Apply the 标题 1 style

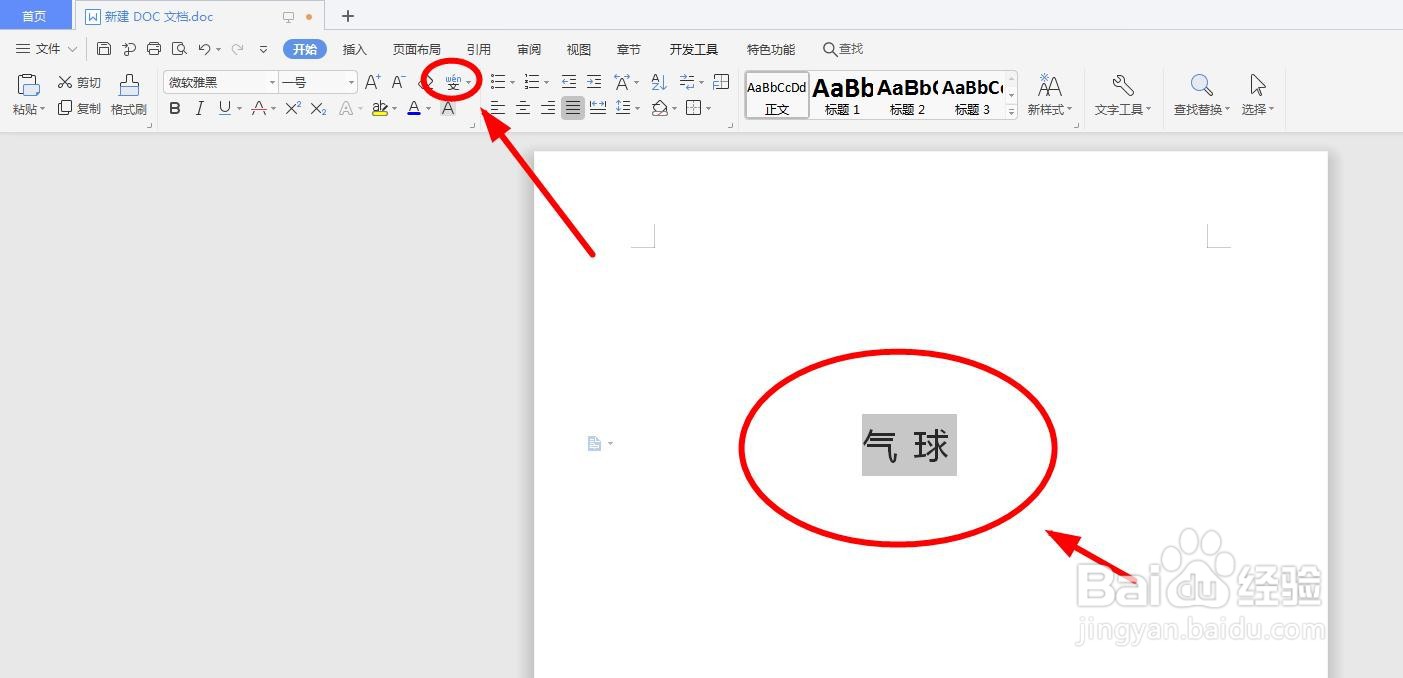(x=841, y=95)
